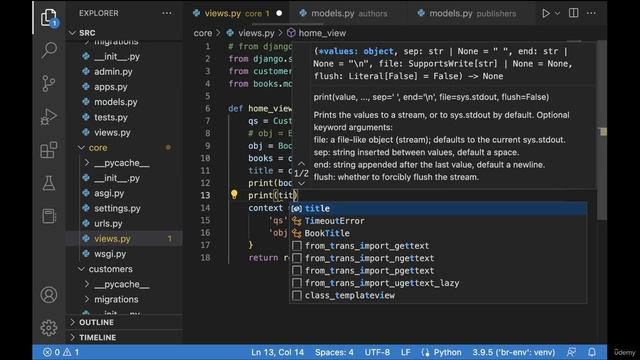
Task: Change indentation via Spaces: 4
Action: 334,352
